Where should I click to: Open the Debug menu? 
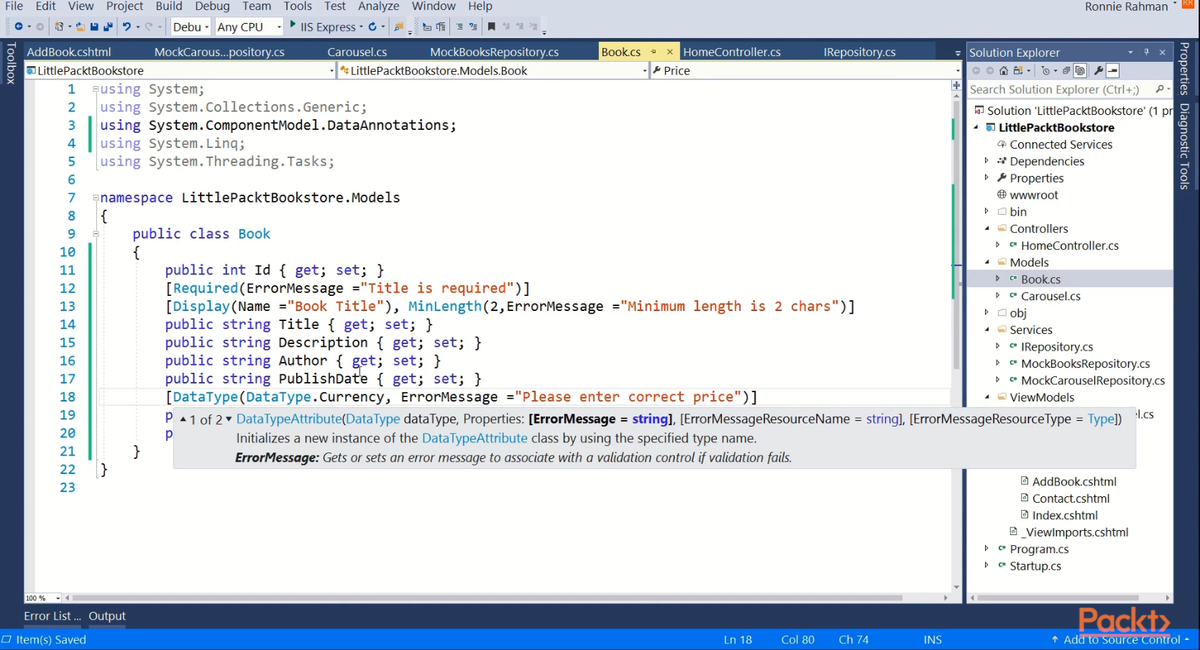[212, 6]
